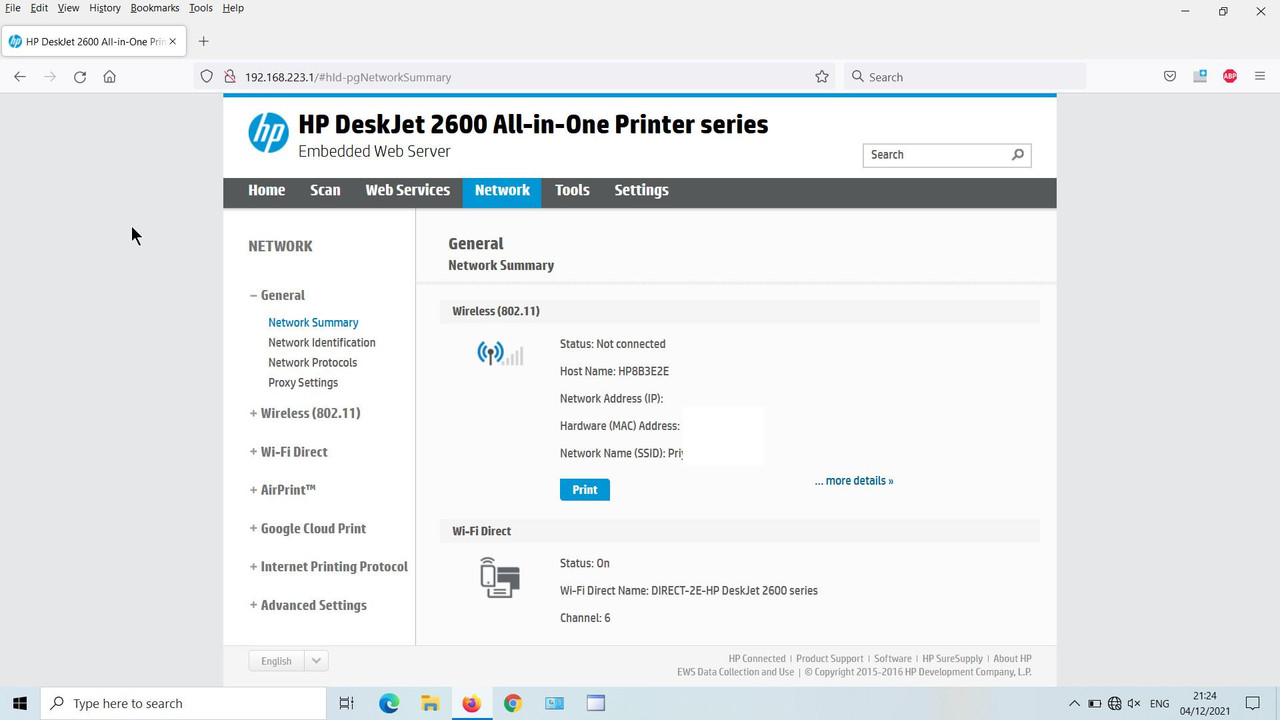The image size is (1280, 720).
Task: Click the insecure connection lock icon
Action: 229,77
